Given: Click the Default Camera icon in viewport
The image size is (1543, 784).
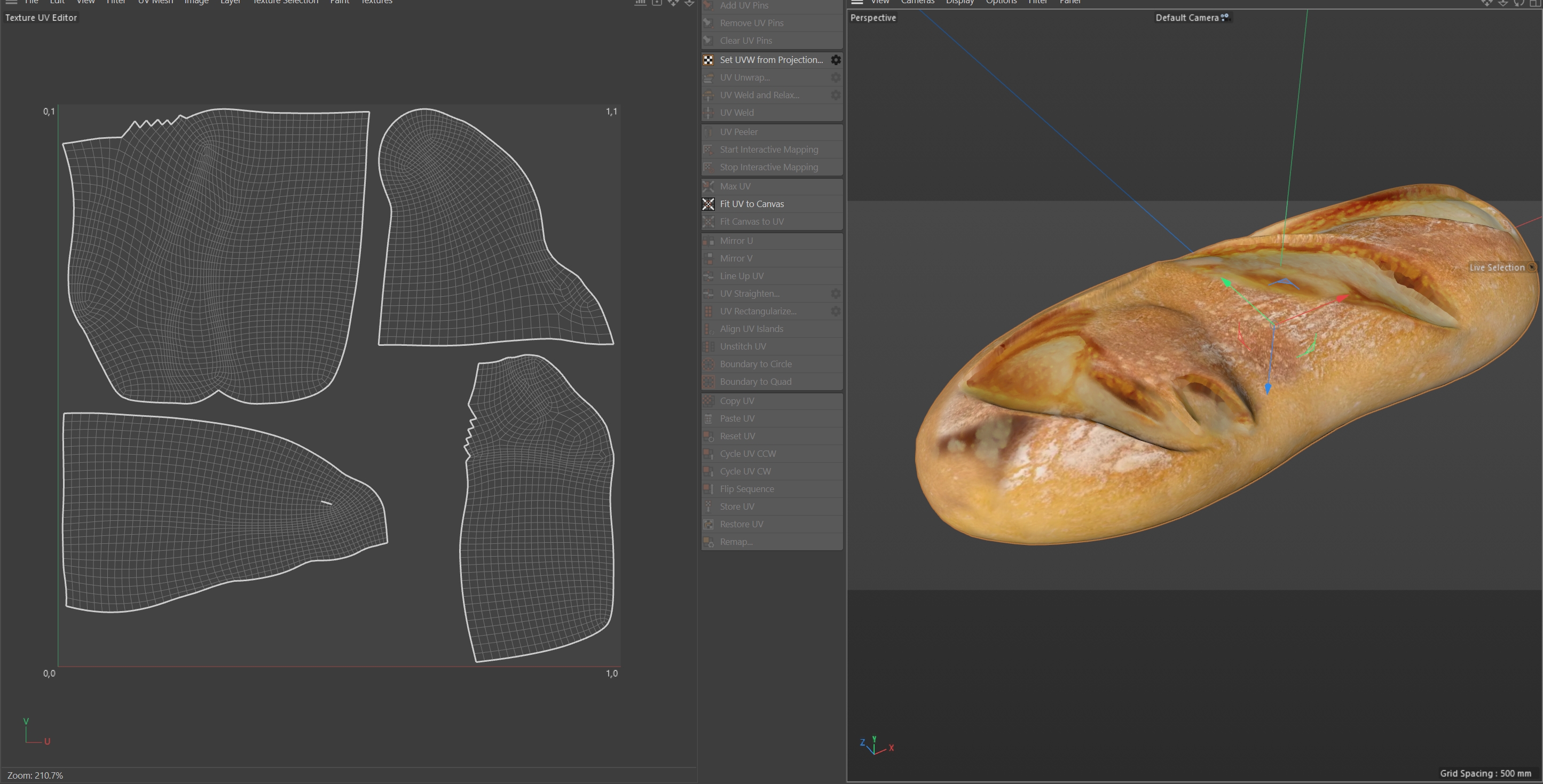Looking at the screenshot, I should (1225, 18).
